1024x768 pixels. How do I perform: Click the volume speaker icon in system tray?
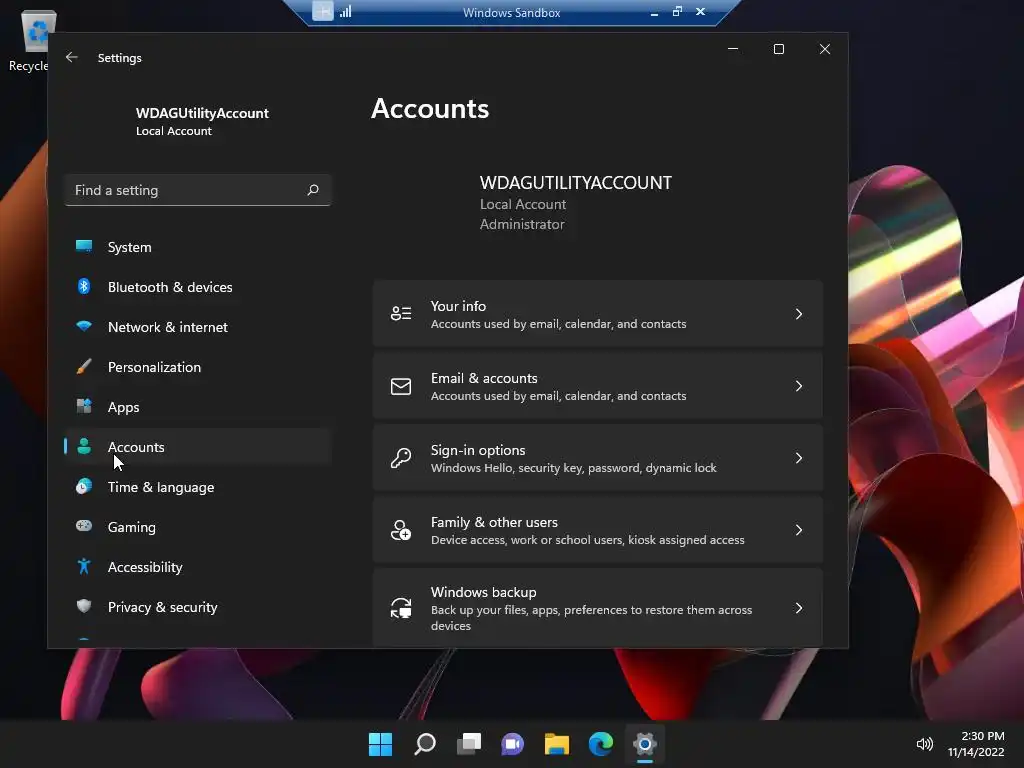pyautogui.click(x=924, y=744)
